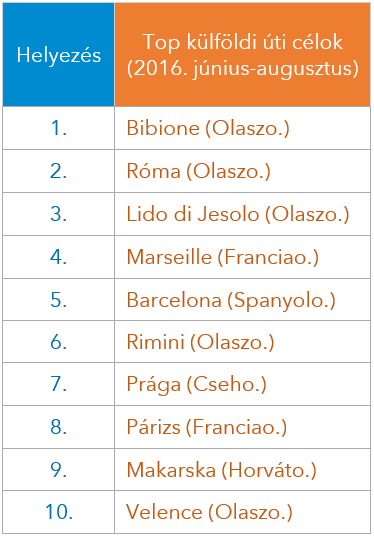Click rank number 2. cell
Image resolution: width=374 pixels, height=538 pixels.
[x=58, y=171]
